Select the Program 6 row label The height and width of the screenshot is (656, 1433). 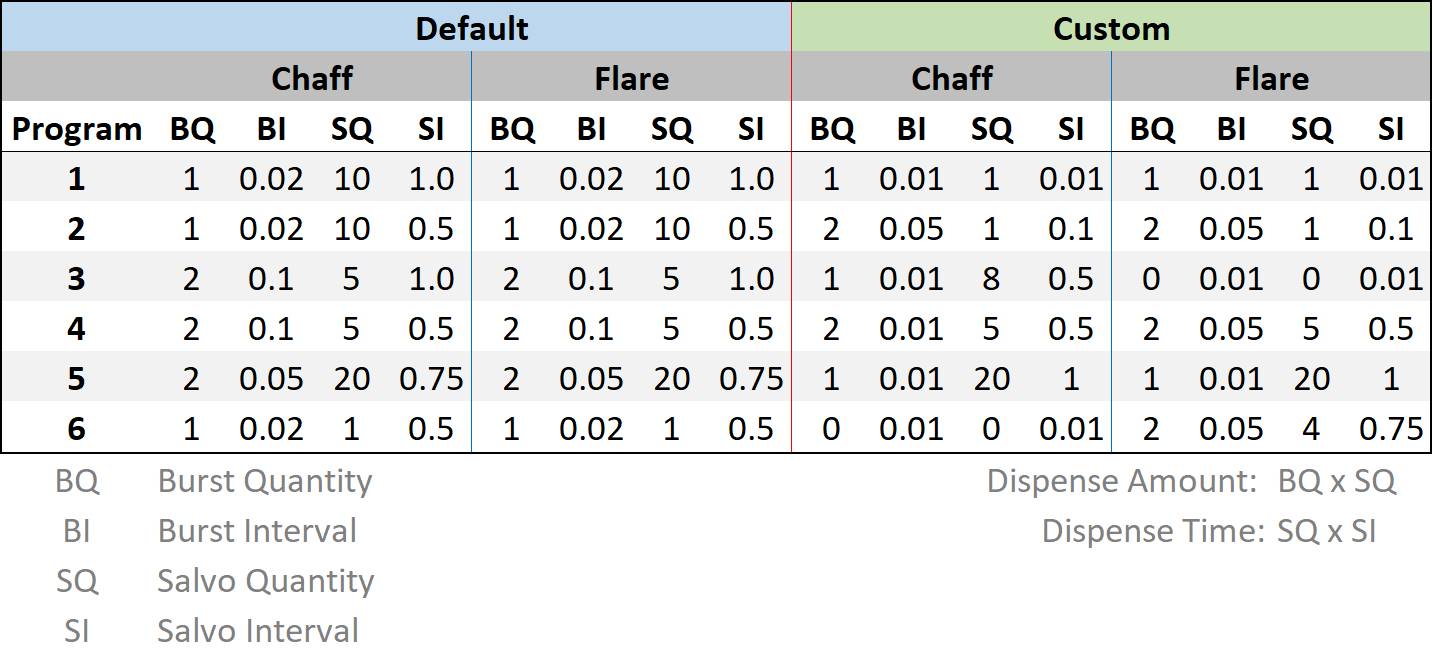coord(77,429)
